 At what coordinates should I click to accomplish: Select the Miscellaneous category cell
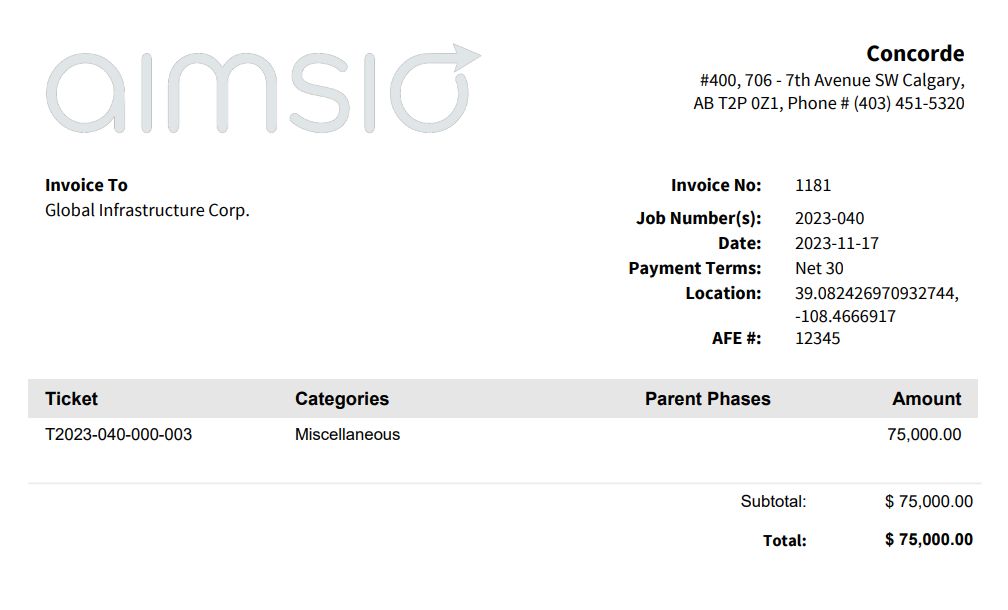(x=347, y=435)
